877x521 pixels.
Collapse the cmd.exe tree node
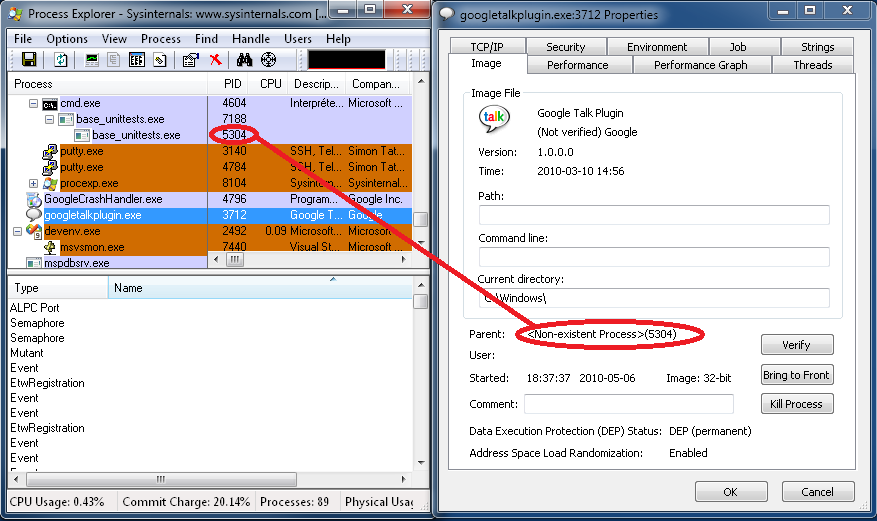click(x=33, y=103)
